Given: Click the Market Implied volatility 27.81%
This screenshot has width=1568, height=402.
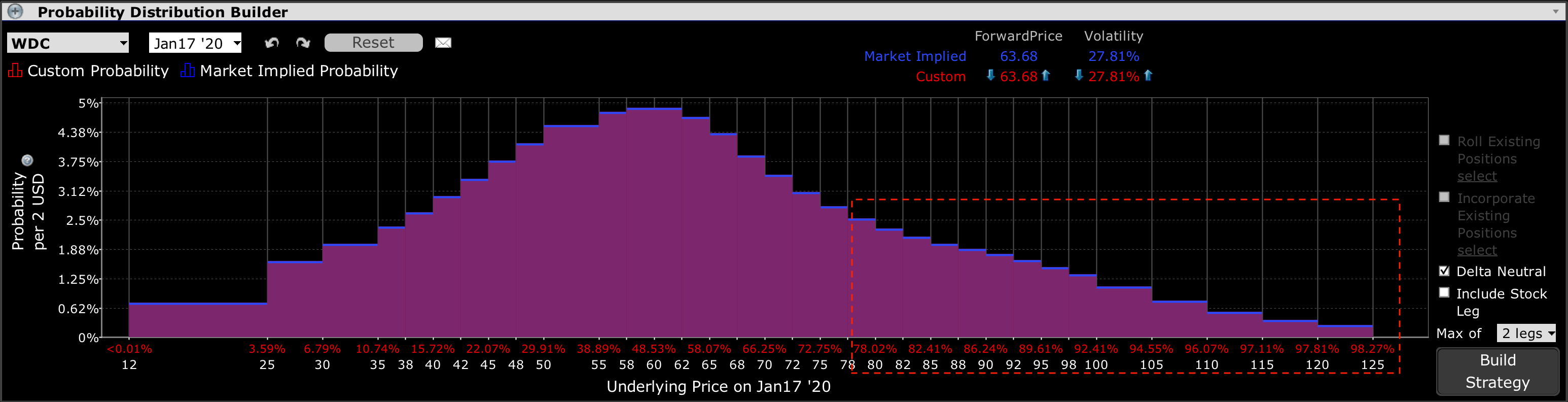Looking at the screenshot, I should coord(1113,56).
